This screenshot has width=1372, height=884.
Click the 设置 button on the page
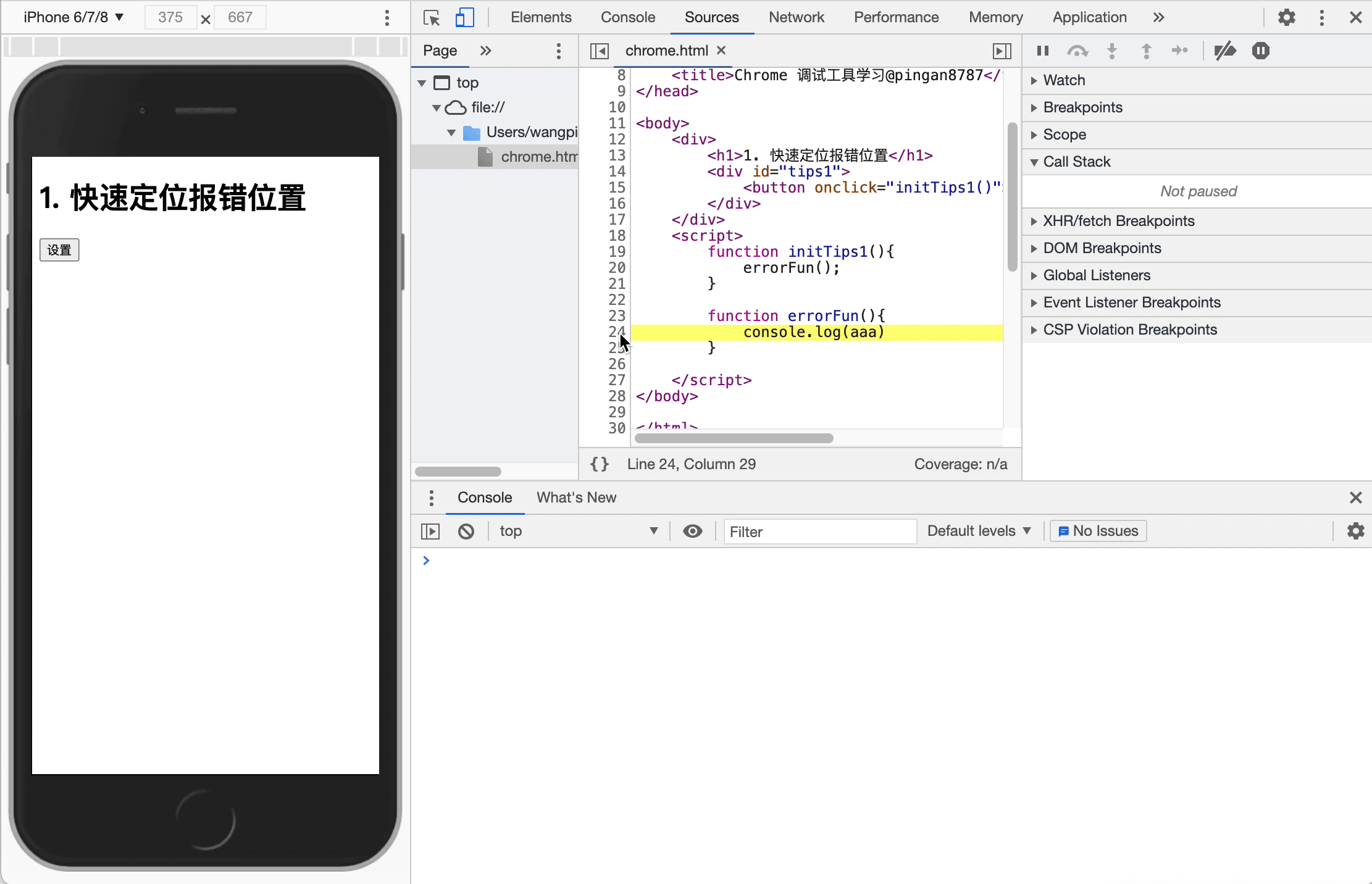(59, 250)
